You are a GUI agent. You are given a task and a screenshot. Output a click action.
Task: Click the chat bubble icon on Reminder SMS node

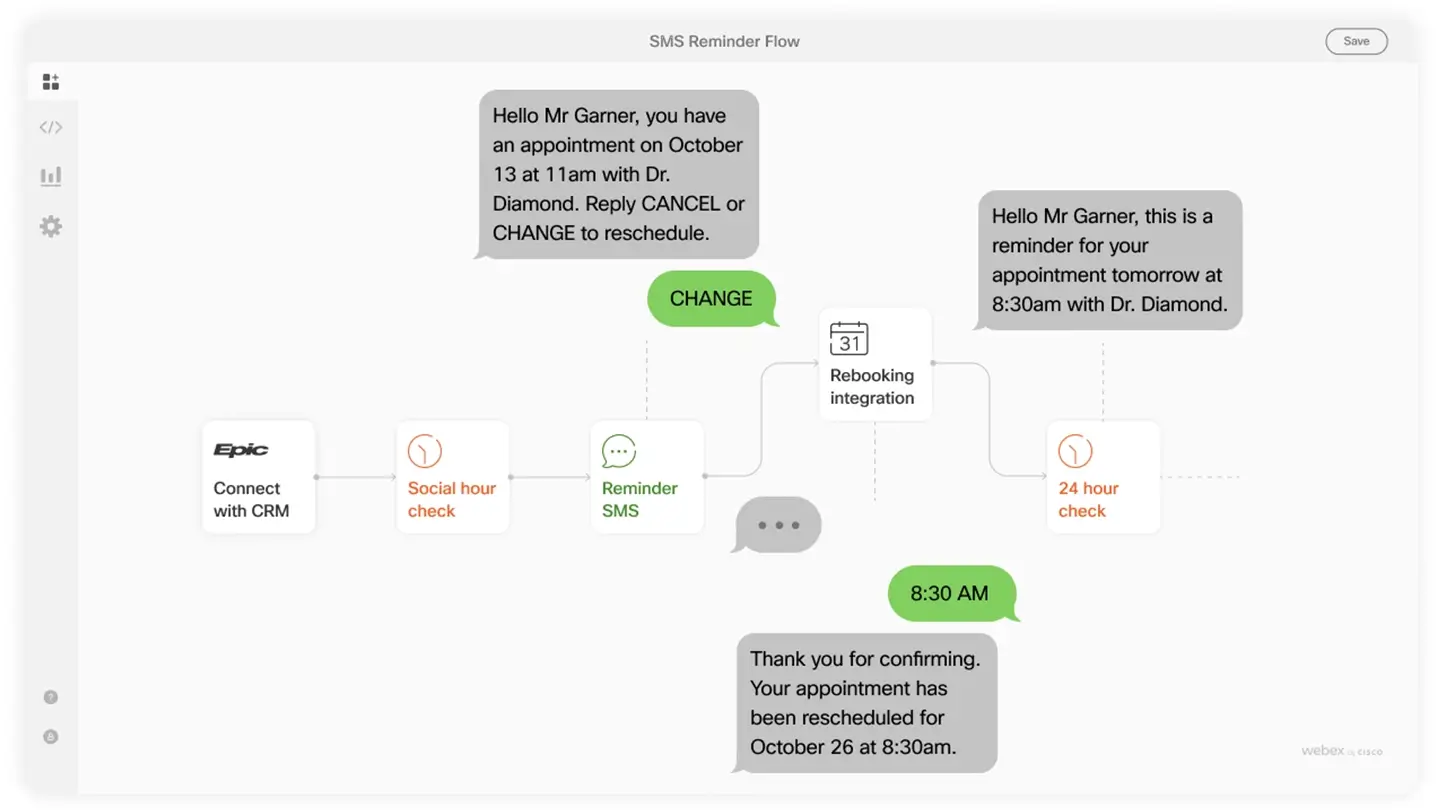click(618, 452)
